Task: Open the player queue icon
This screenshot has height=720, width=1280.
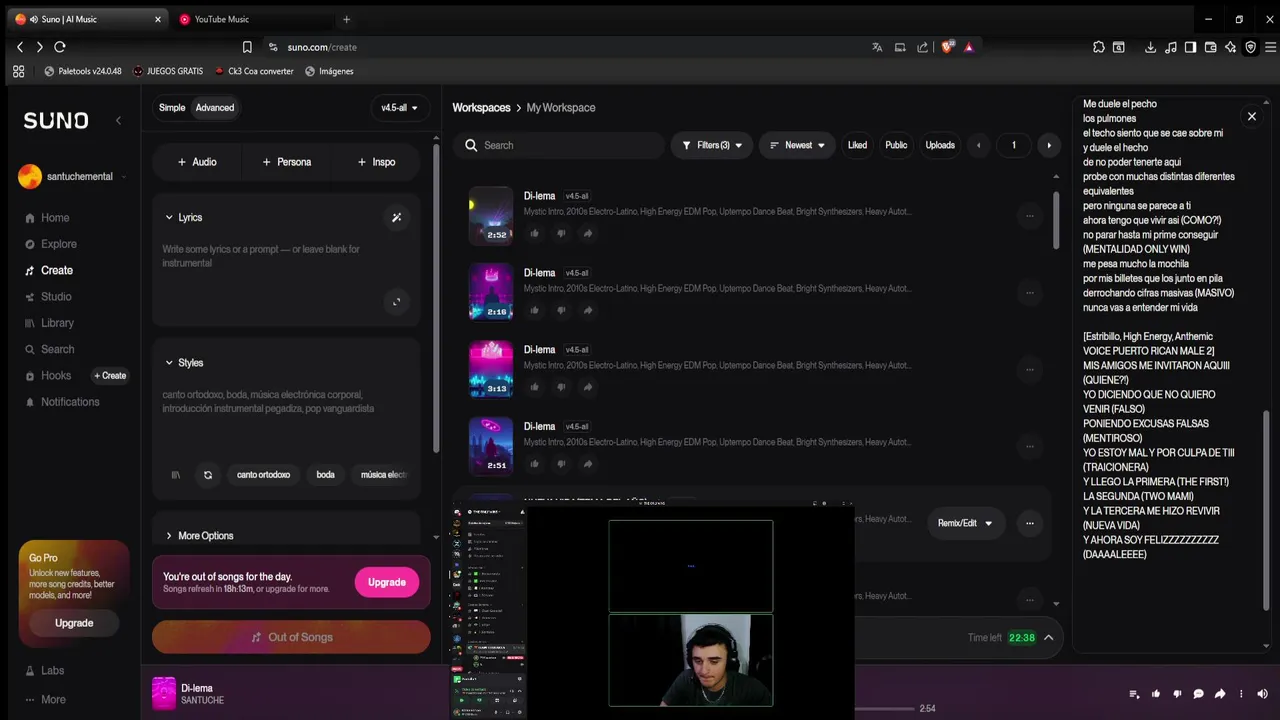Action: 1134,694
